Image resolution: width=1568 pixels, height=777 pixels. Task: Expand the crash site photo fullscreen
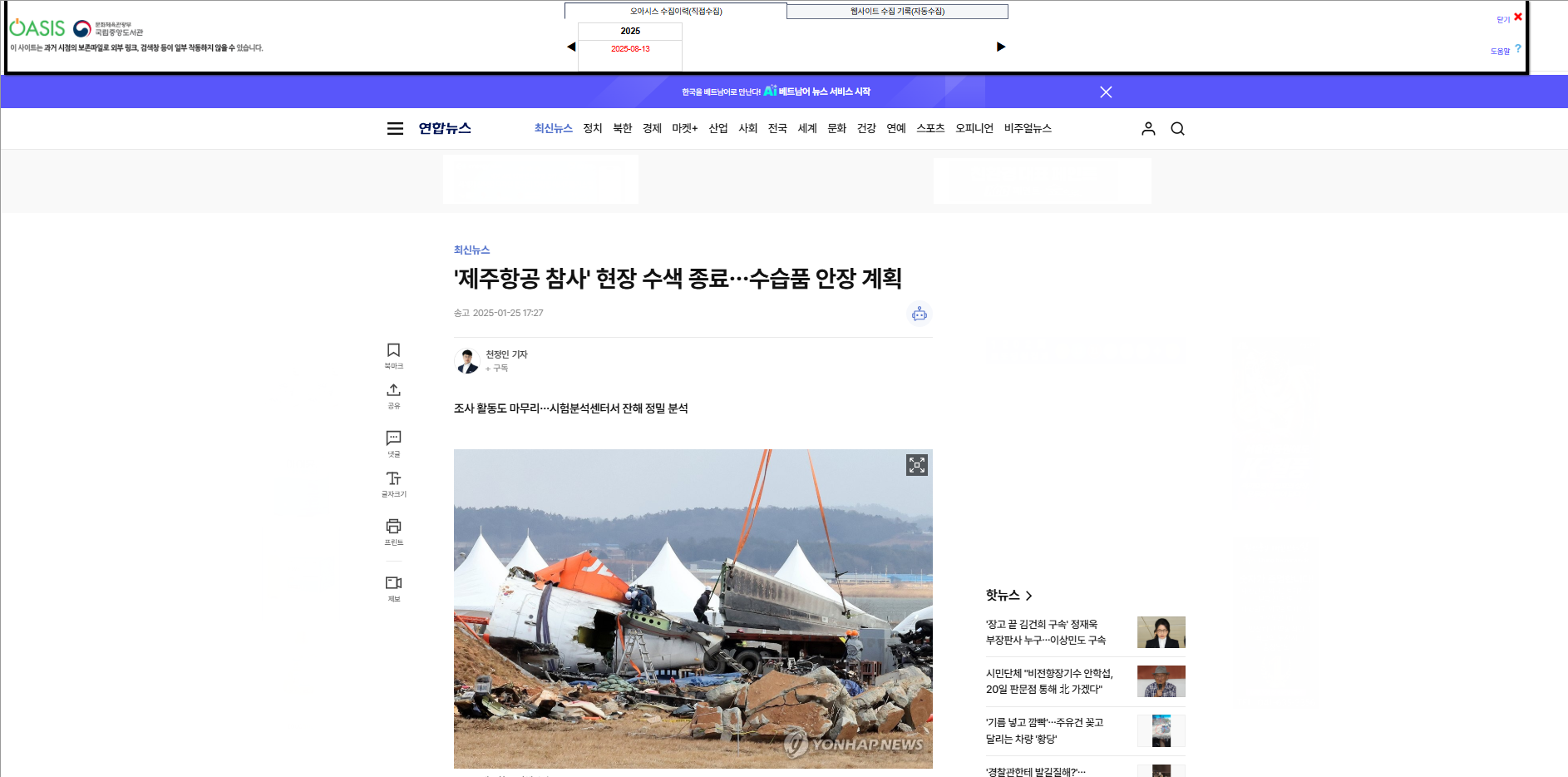click(916, 465)
